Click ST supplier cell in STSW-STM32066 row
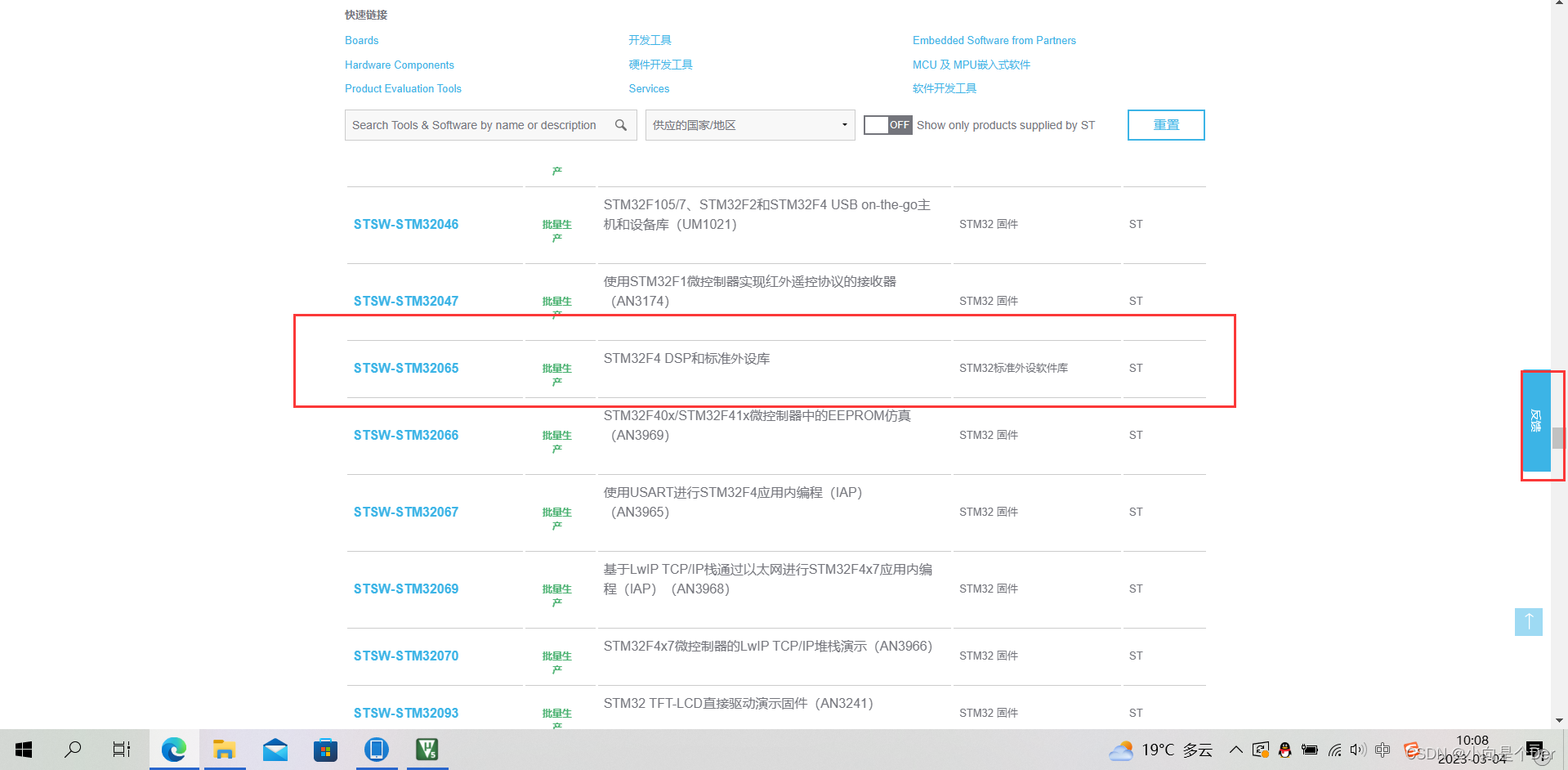The image size is (1568, 770). point(1136,435)
